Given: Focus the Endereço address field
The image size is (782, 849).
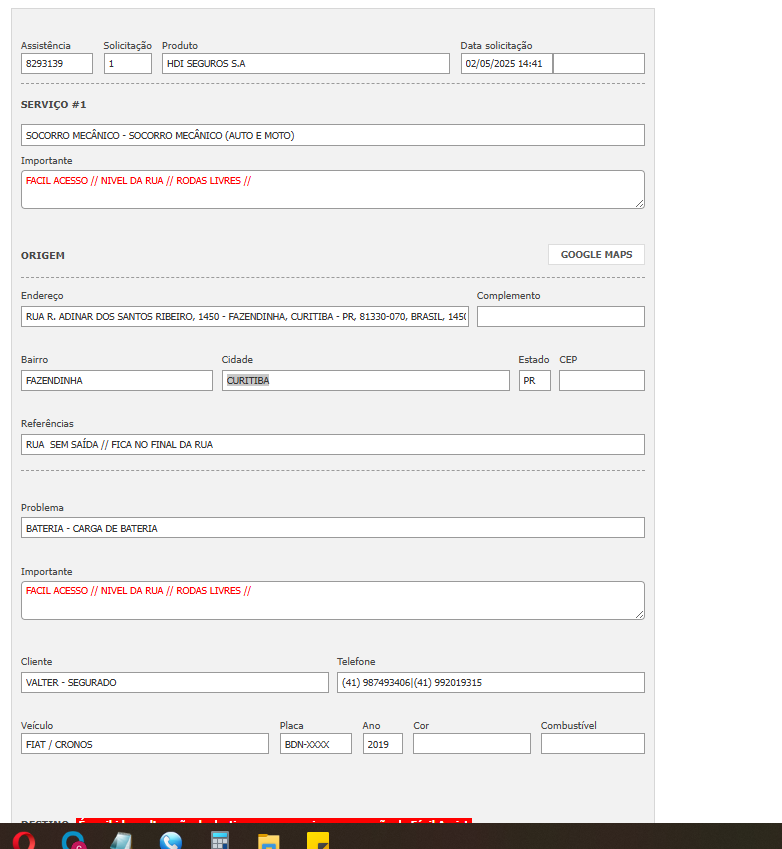Looking at the screenshot, I should (245, 317).
